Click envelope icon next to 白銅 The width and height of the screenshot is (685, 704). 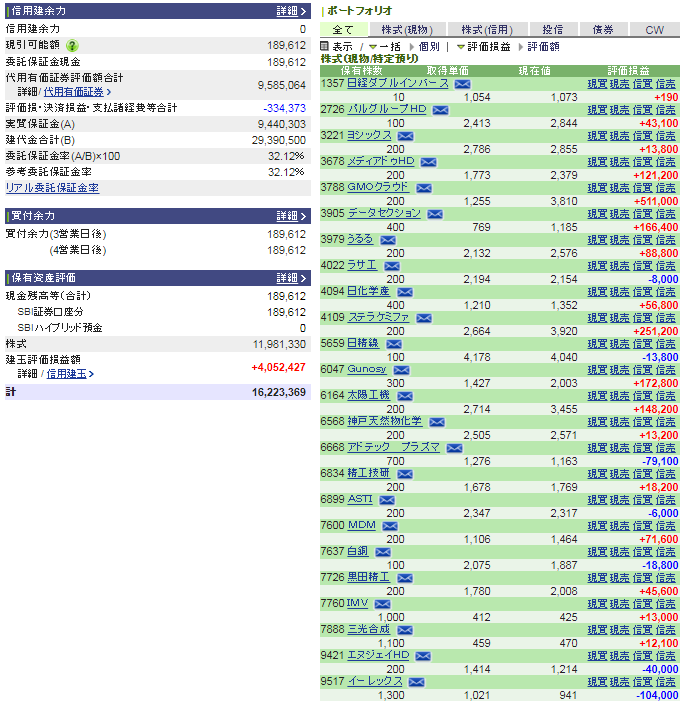click(x=383, y=553)
